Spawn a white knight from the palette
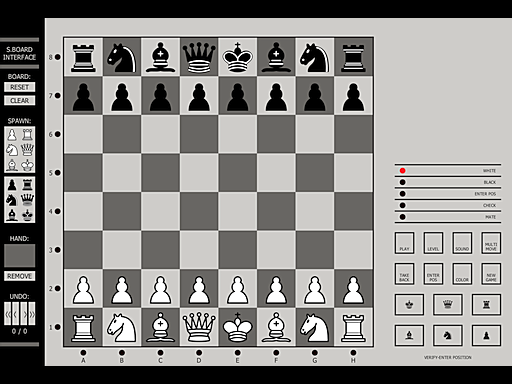 [x=12, y=150]
